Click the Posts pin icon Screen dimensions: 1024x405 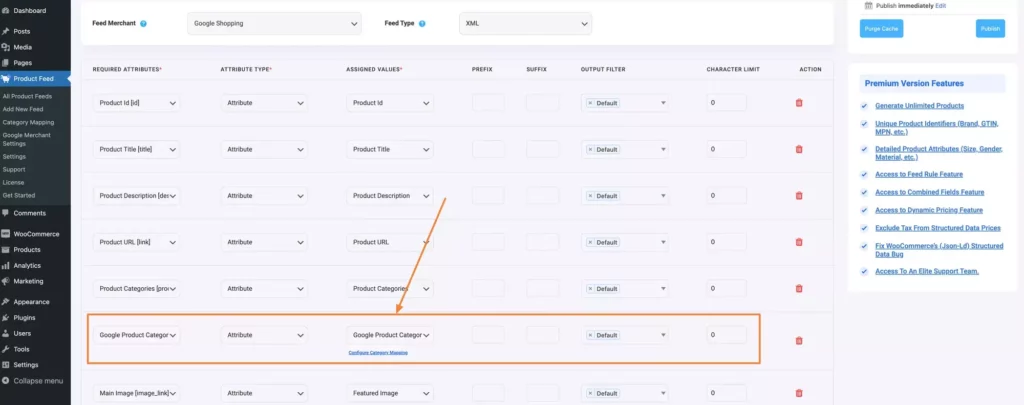[x=6, y=31]
